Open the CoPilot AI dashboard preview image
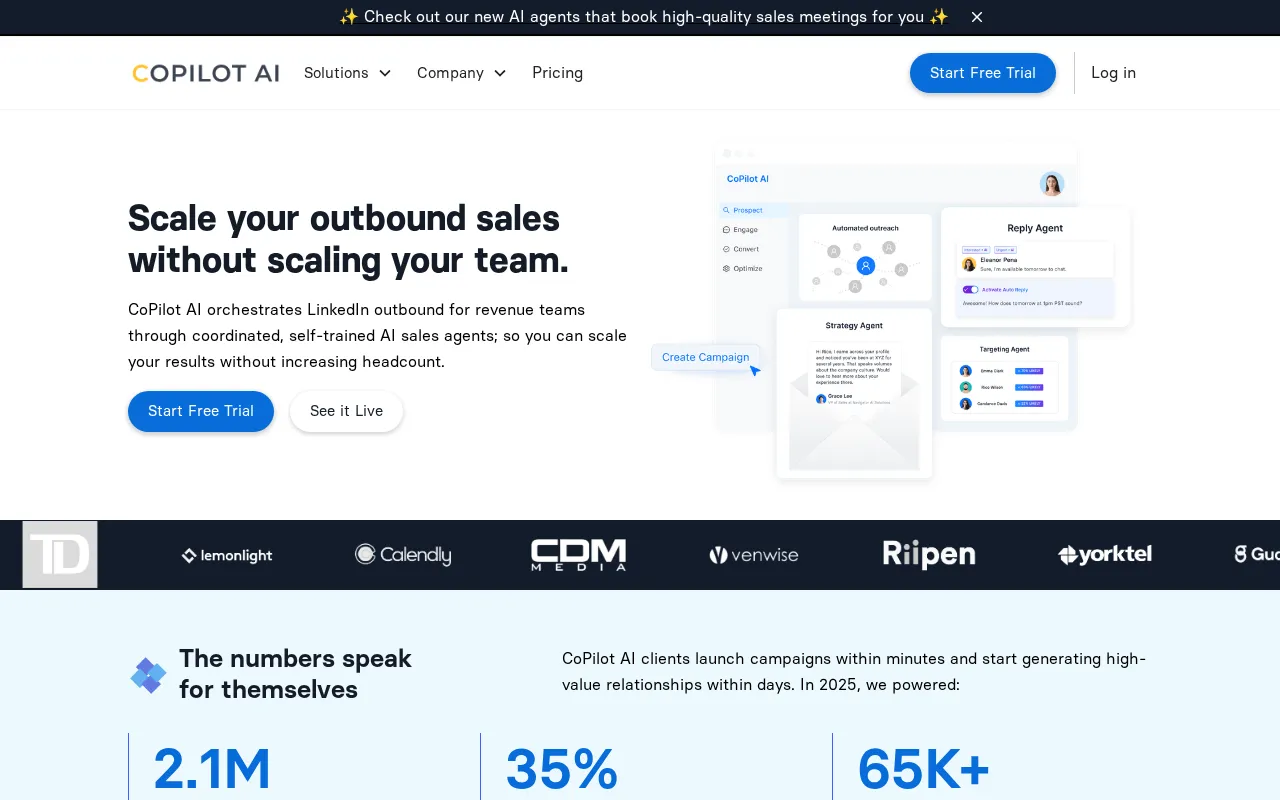Screen dimensions: 1280x800 pyautogui.click(x=892, y=312)
